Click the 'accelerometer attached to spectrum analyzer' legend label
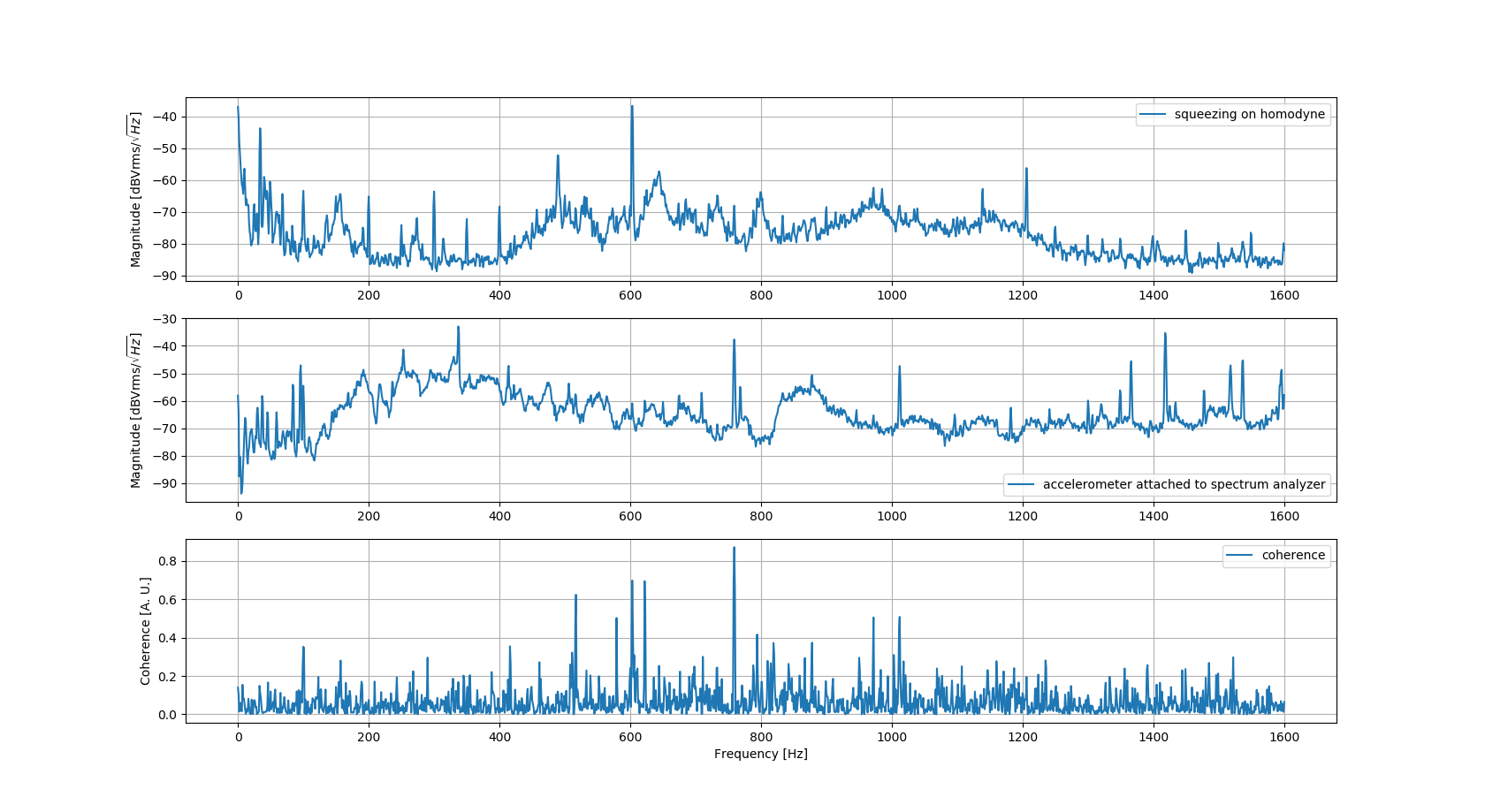Image resolution: width=1485 pixels, height=812 pixels. (1184, 484)
